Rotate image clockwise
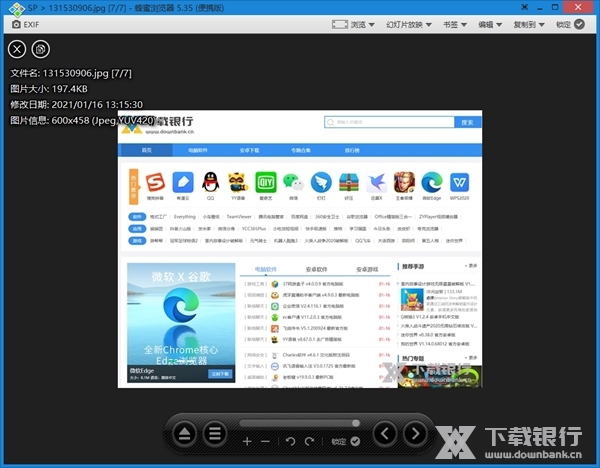This screenshot has width=600, height=468. (x=310, y=441)
